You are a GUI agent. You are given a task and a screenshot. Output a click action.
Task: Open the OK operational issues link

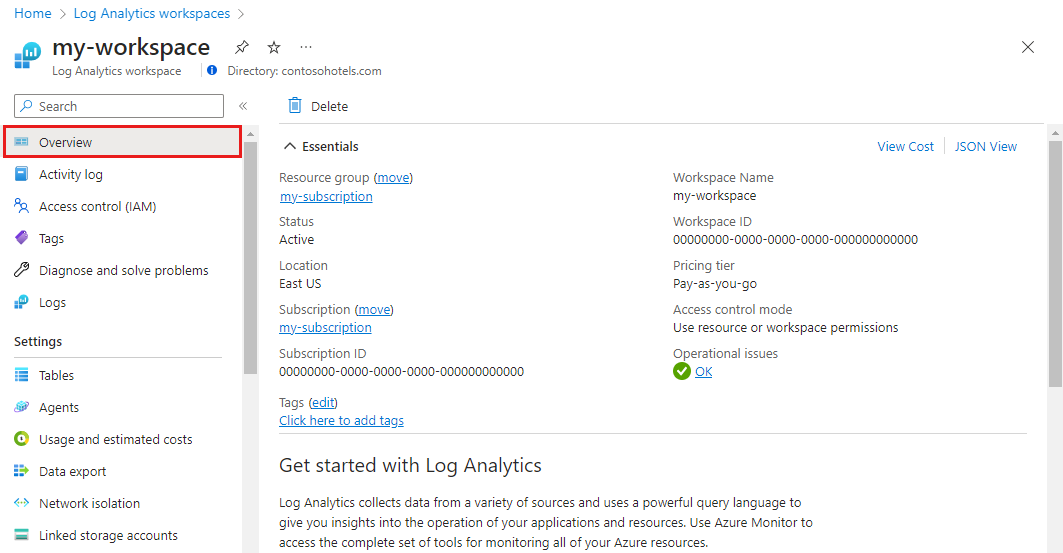[704, 371]
